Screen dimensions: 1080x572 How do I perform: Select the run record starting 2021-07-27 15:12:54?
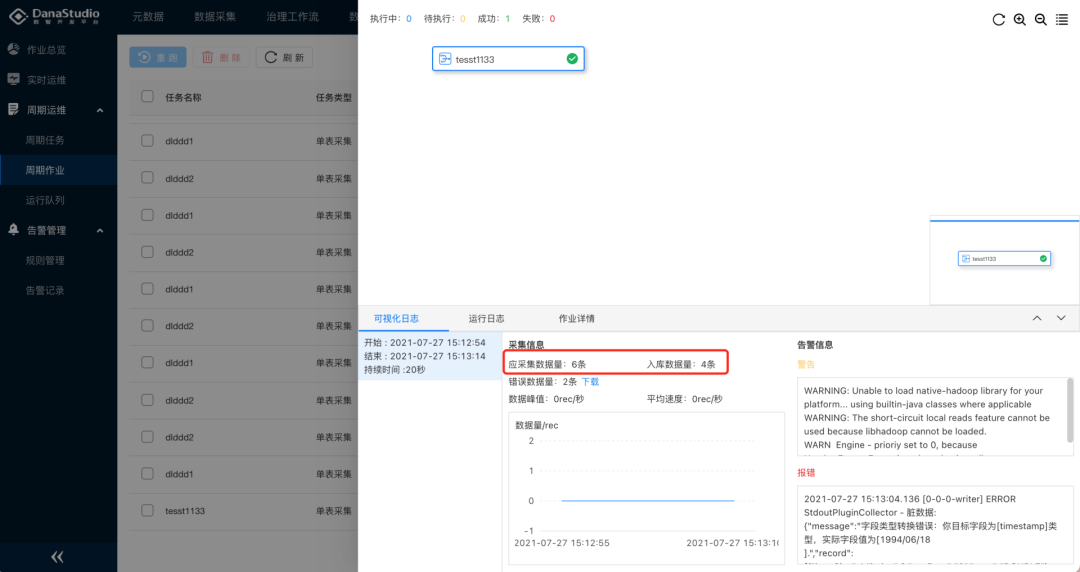click(430, 356)
